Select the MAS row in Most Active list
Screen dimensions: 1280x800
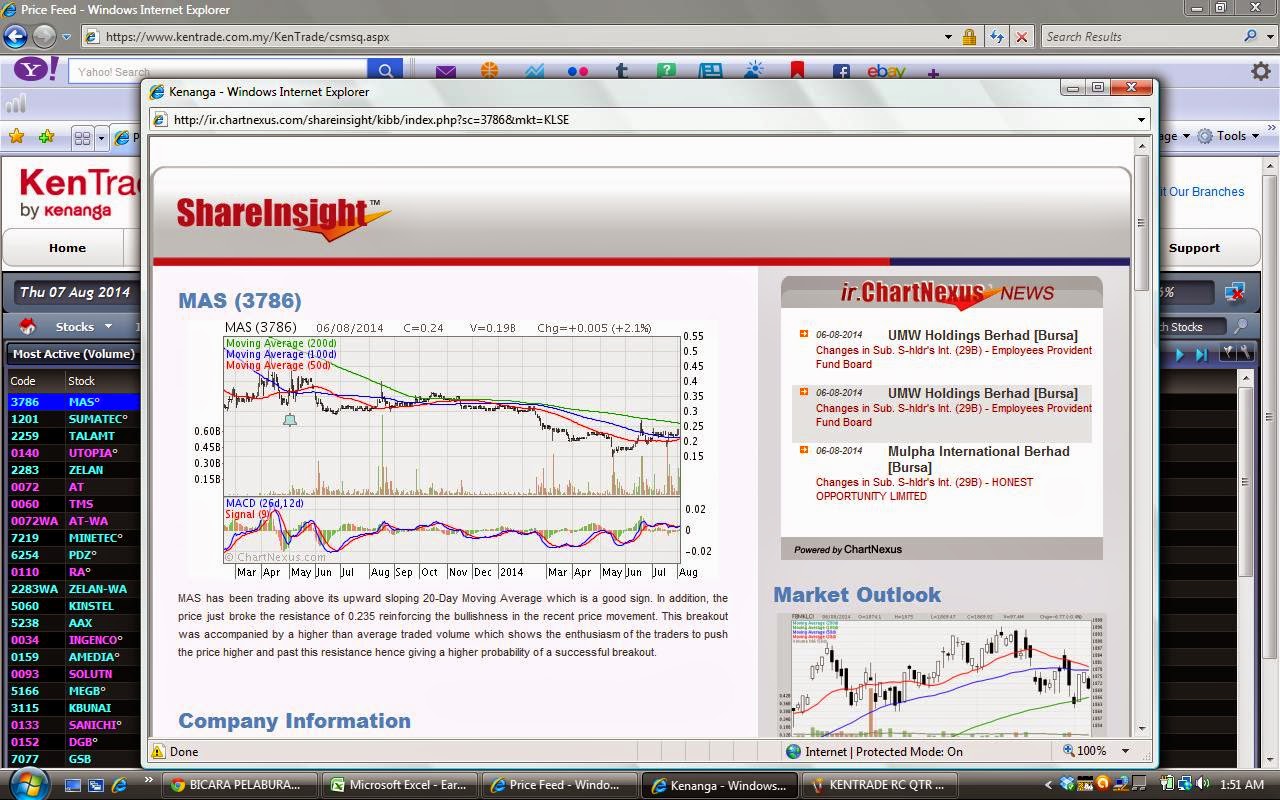[x=72, y=402]
